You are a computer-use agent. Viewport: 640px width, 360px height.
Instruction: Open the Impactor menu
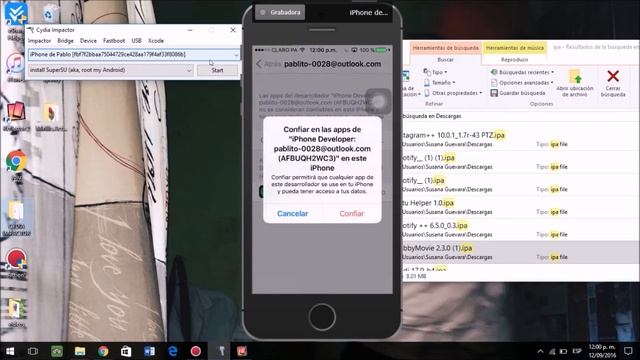click(40, 41)
